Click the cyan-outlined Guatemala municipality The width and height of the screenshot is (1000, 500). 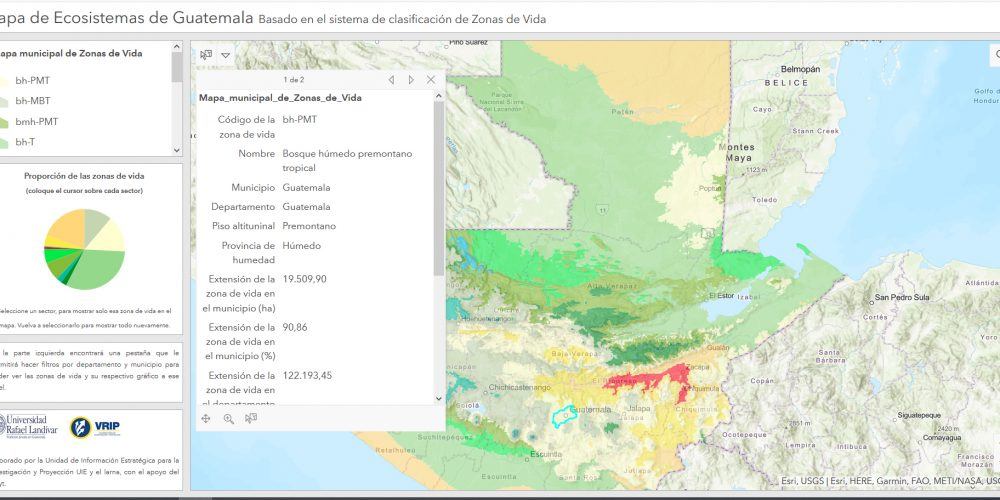point(564,416)
